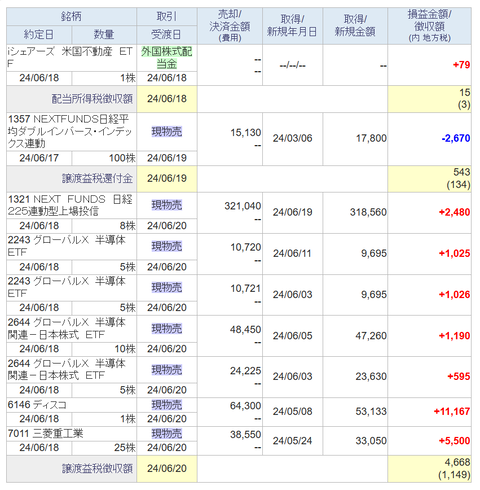Click the +5,500 profit amount
Viewport: 480px width, 490px height.
click(454, 441)
